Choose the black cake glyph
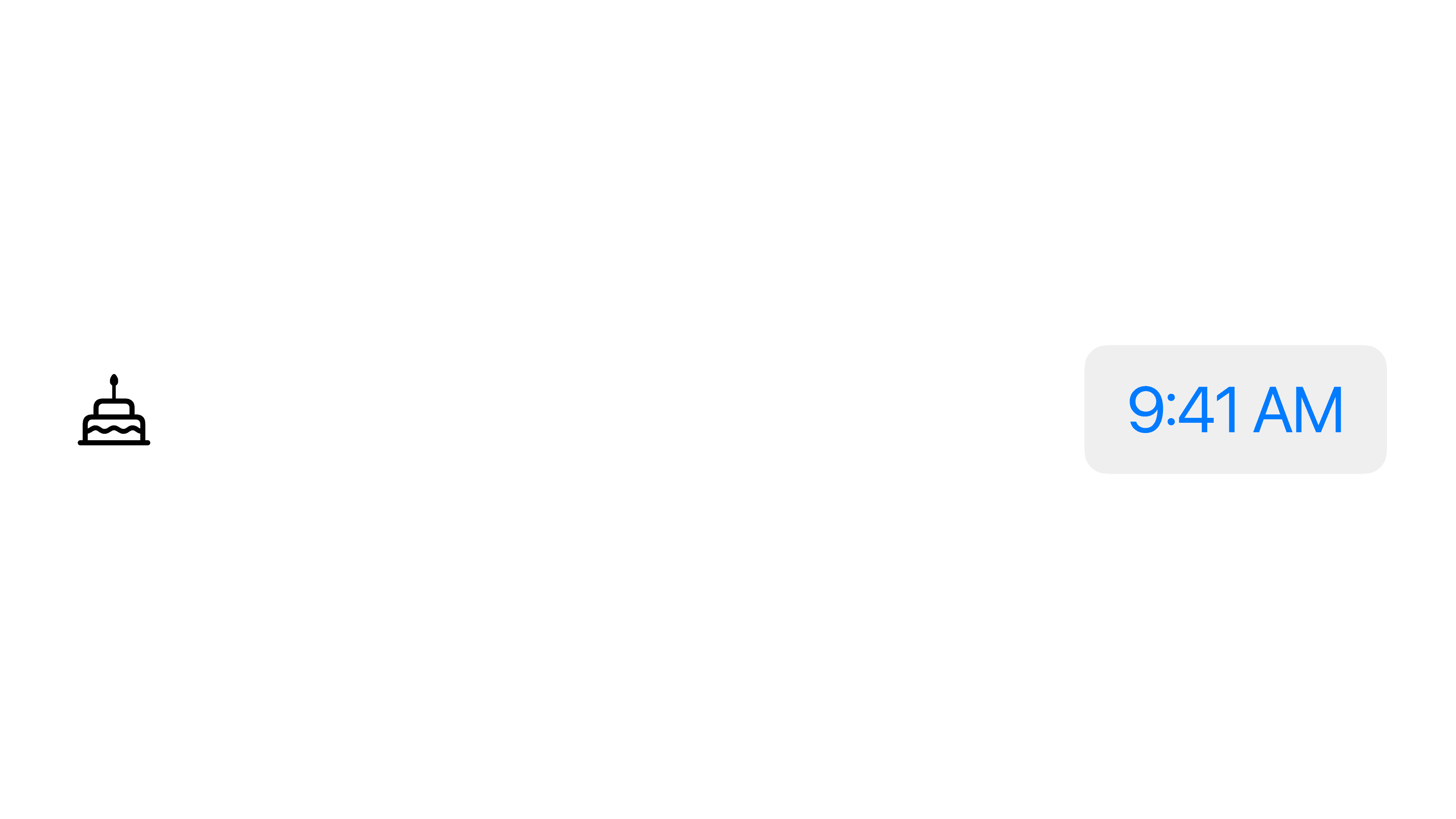Screen dimensions: 1456x819 114,410
